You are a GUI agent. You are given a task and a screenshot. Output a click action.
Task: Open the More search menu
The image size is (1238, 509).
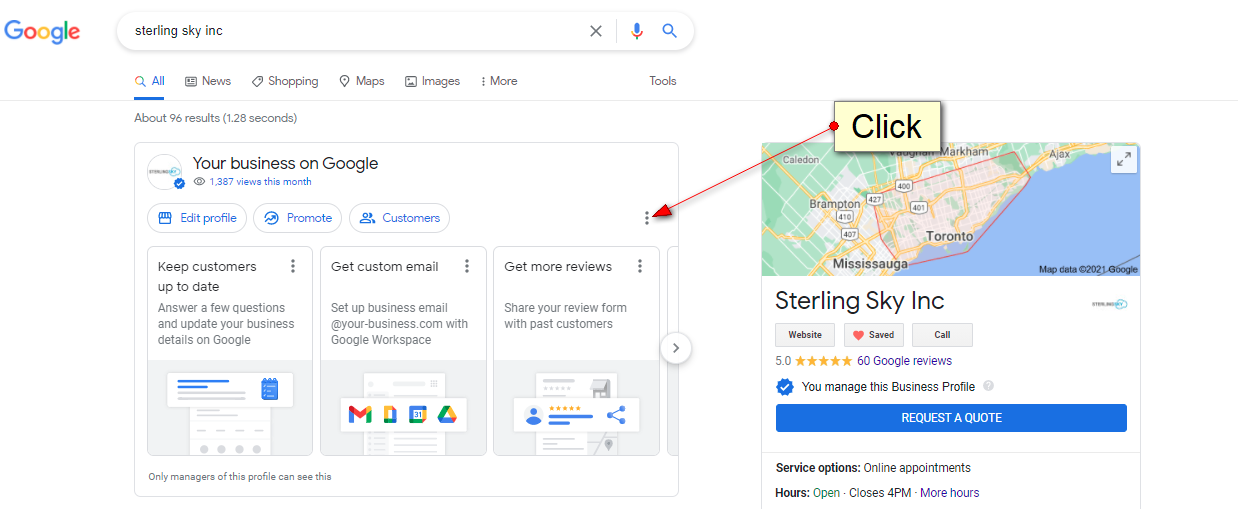499,81
